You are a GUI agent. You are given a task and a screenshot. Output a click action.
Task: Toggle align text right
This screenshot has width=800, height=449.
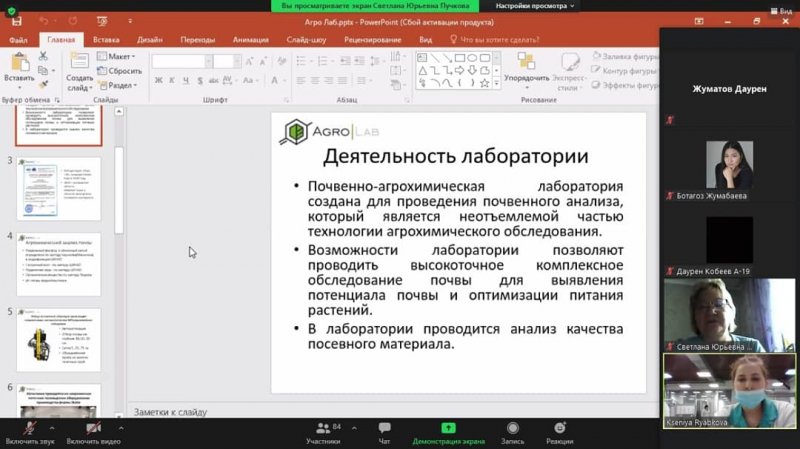[x=329, y=81]
